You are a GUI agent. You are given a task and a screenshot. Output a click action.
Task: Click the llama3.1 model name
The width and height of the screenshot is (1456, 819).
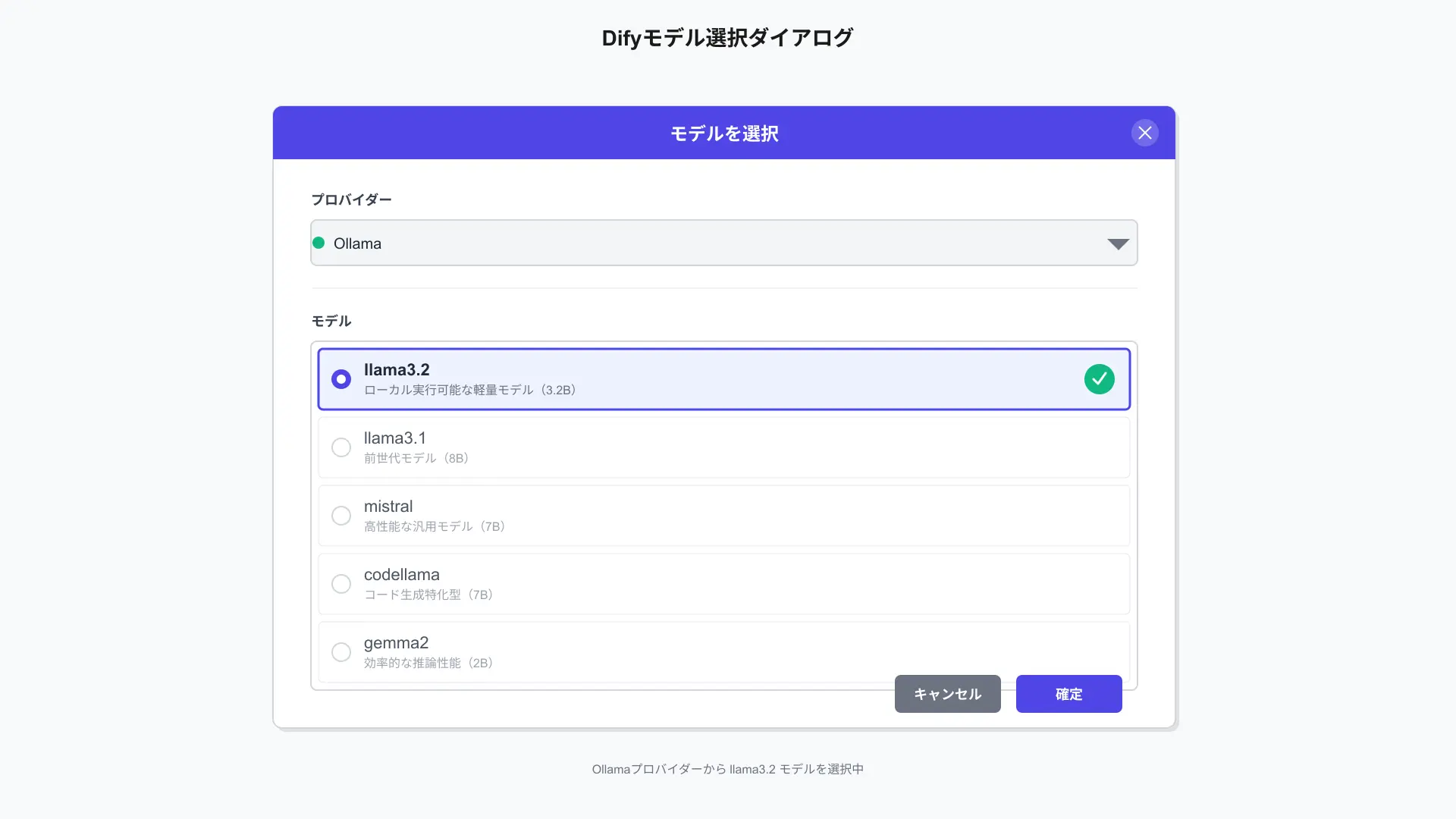395,438
